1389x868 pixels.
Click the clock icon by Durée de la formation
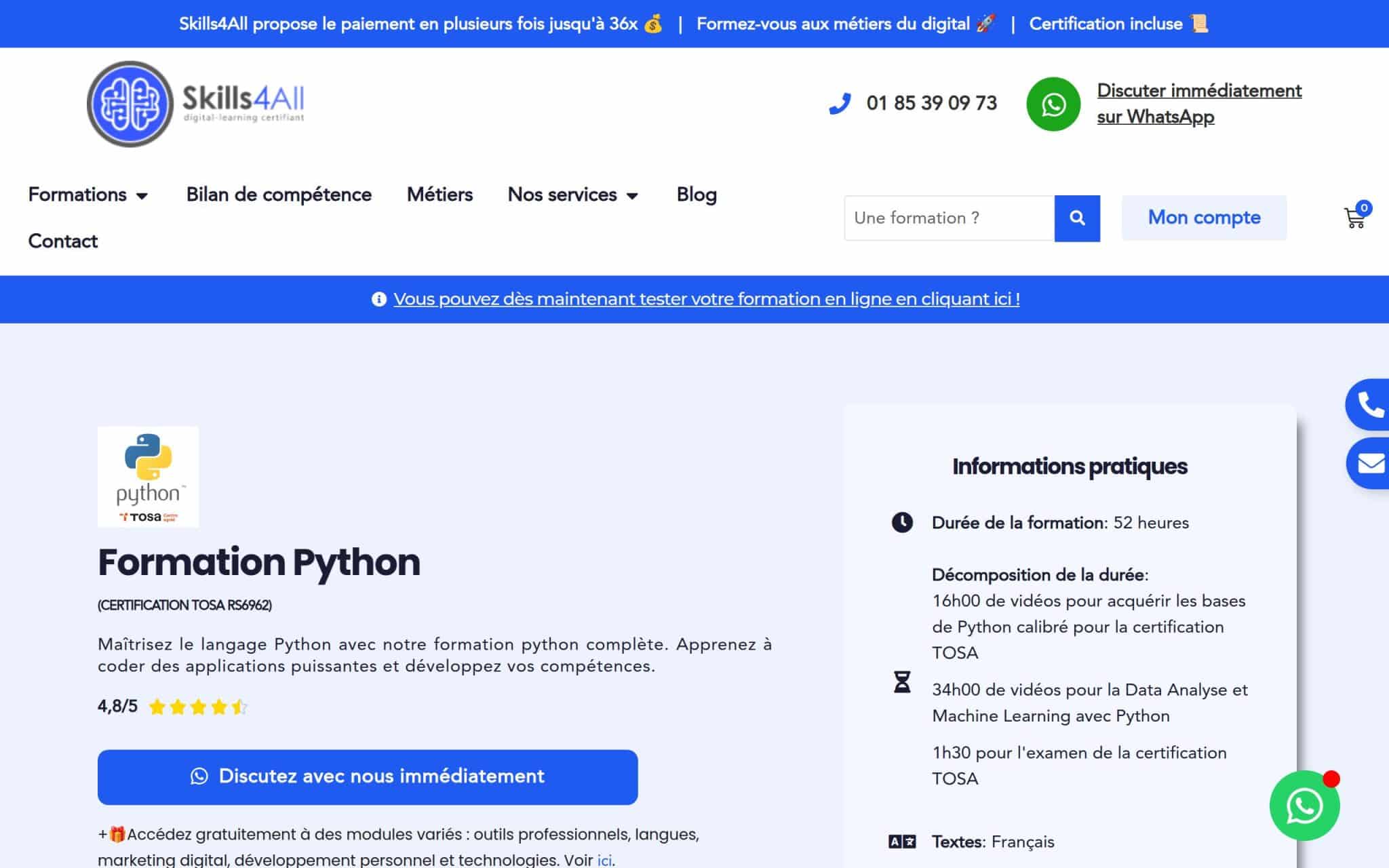click(x=902, y=522)
